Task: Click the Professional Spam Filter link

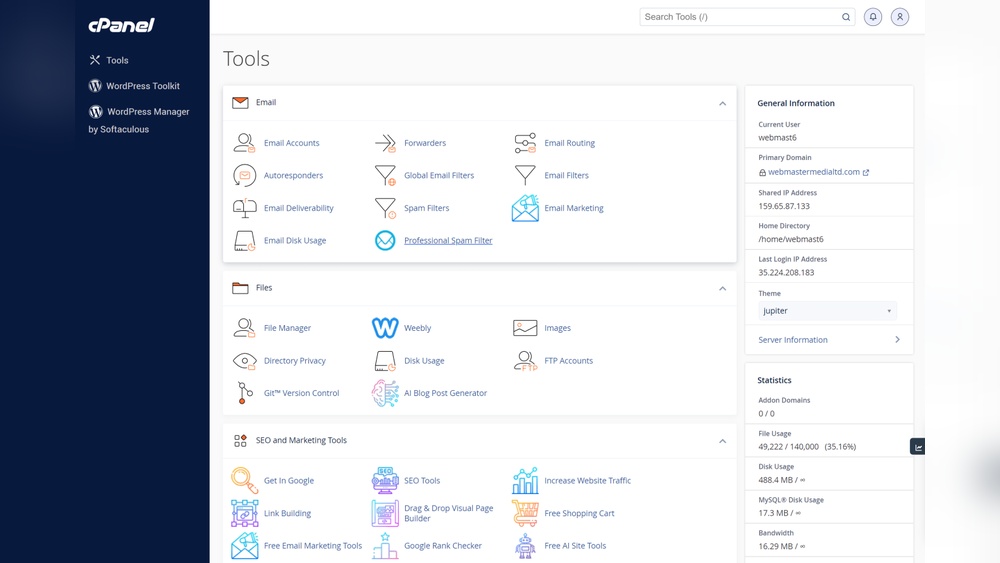Action: point(448,240)
